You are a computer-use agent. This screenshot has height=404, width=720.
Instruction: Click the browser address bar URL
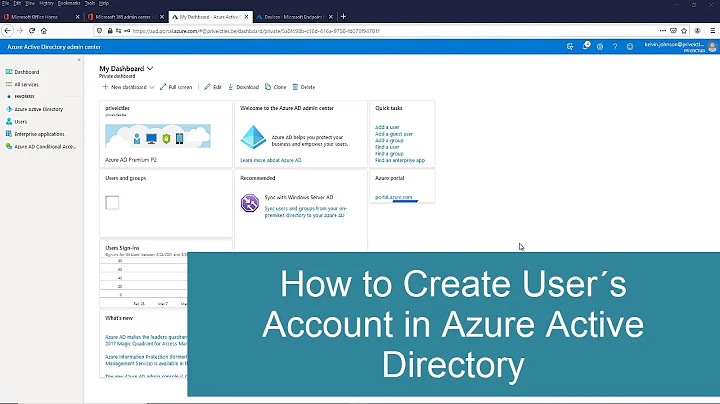[256, 31]
